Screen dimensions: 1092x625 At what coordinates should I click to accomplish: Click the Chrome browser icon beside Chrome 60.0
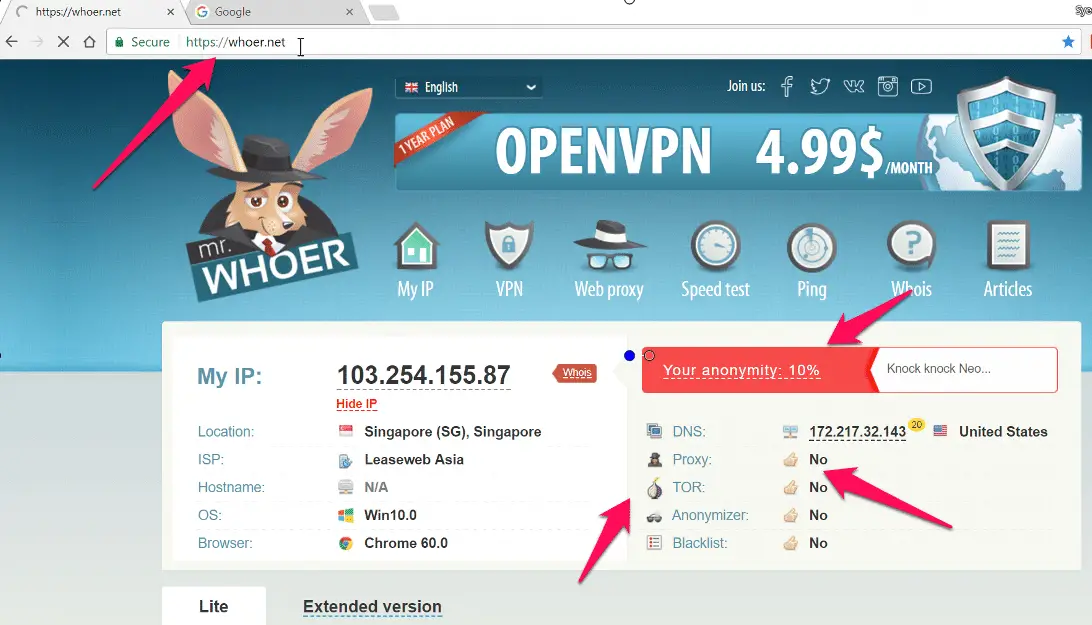click(345, 543)
